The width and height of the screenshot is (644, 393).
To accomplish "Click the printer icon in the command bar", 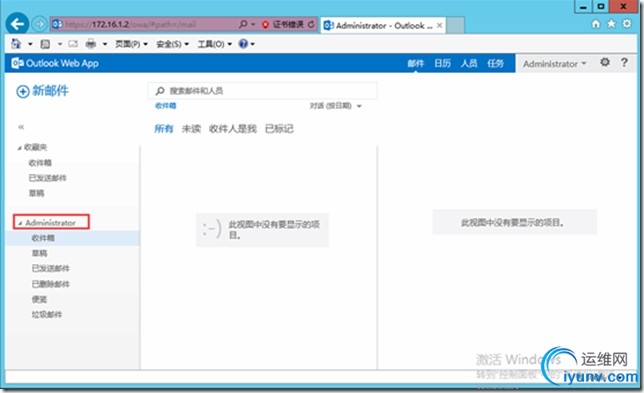I will pos(91,44).
